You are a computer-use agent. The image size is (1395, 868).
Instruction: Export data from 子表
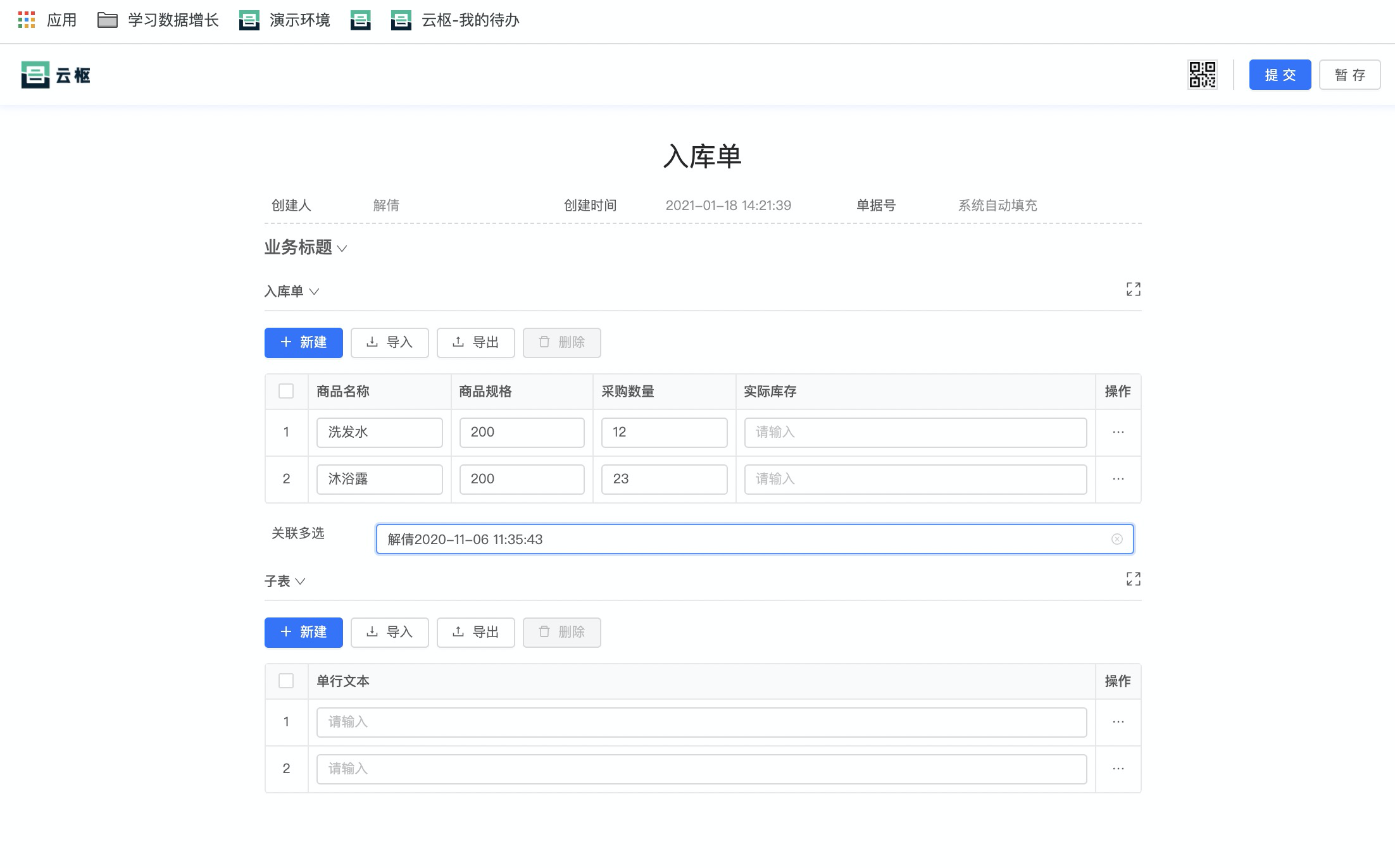click(x=476, y=632)
